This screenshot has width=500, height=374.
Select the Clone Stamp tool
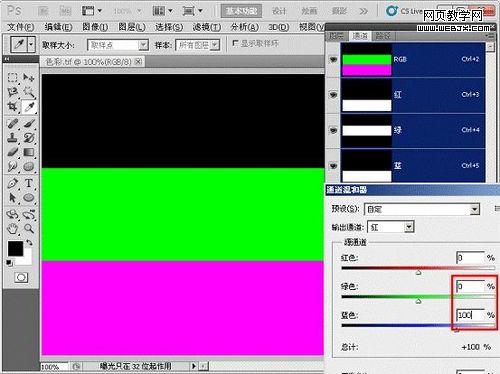point(13,138)
